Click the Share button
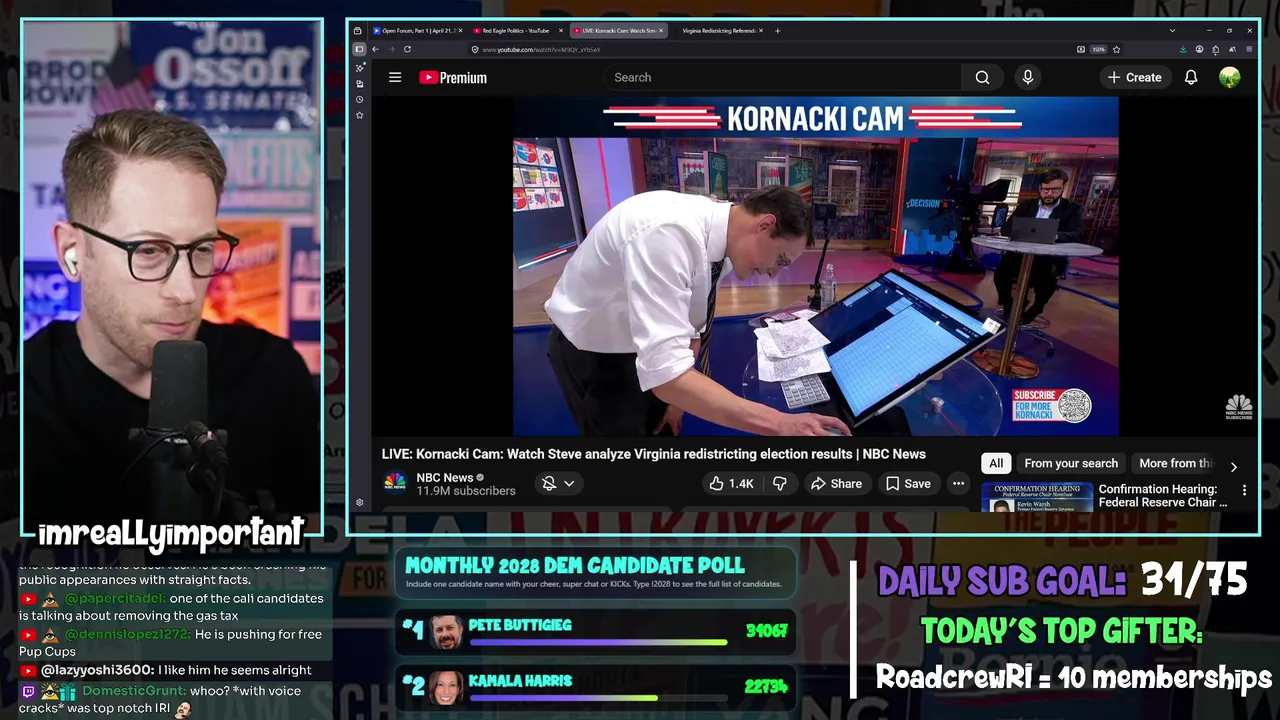The image size is (1280, 720). 836,483
